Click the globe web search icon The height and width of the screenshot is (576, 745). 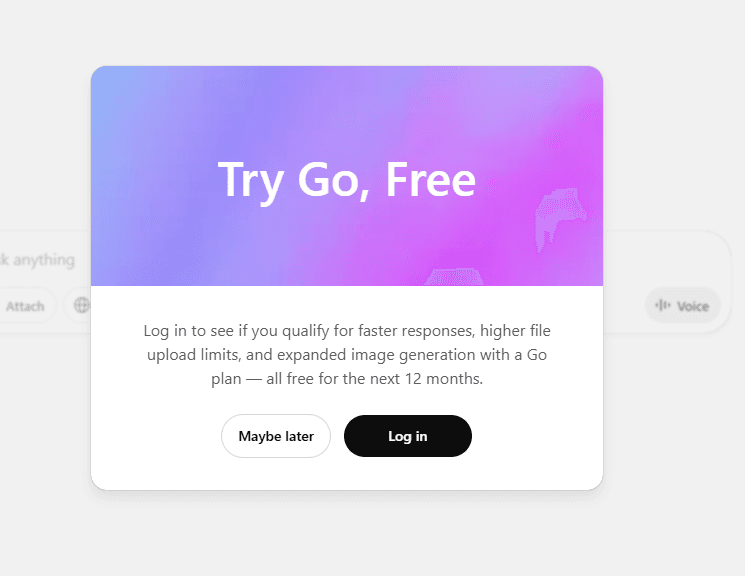82,305
